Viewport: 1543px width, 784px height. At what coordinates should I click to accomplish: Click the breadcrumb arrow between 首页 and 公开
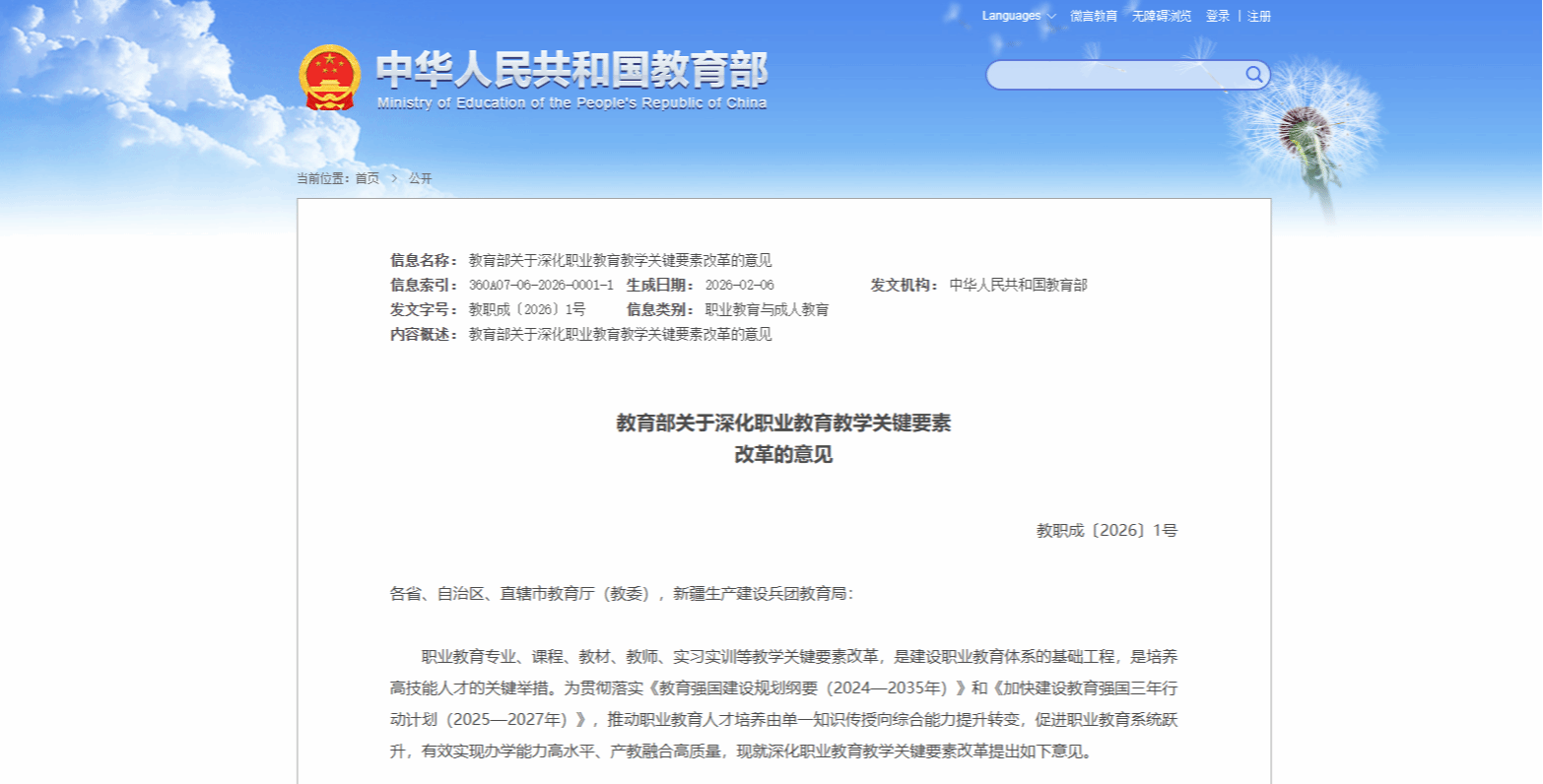394,178
